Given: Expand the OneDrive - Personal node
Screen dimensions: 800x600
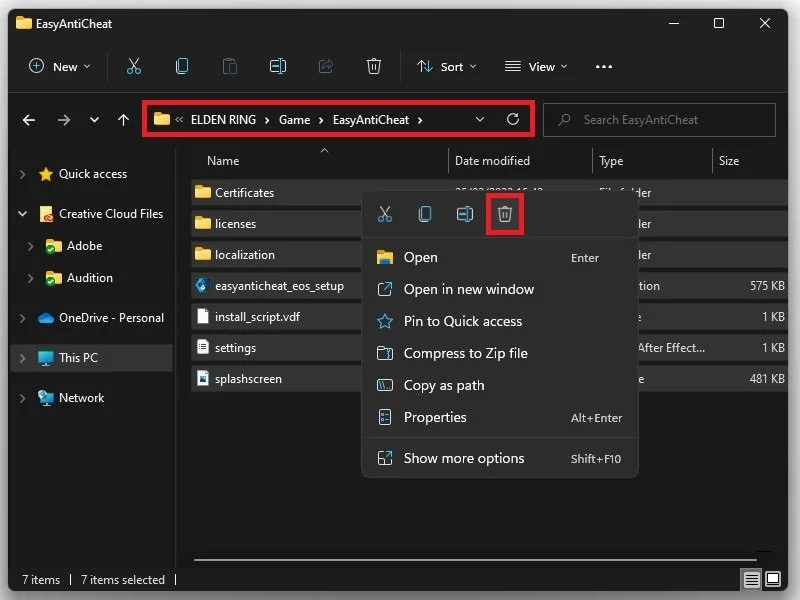Looking at the screenshot, I should (22, 318).
